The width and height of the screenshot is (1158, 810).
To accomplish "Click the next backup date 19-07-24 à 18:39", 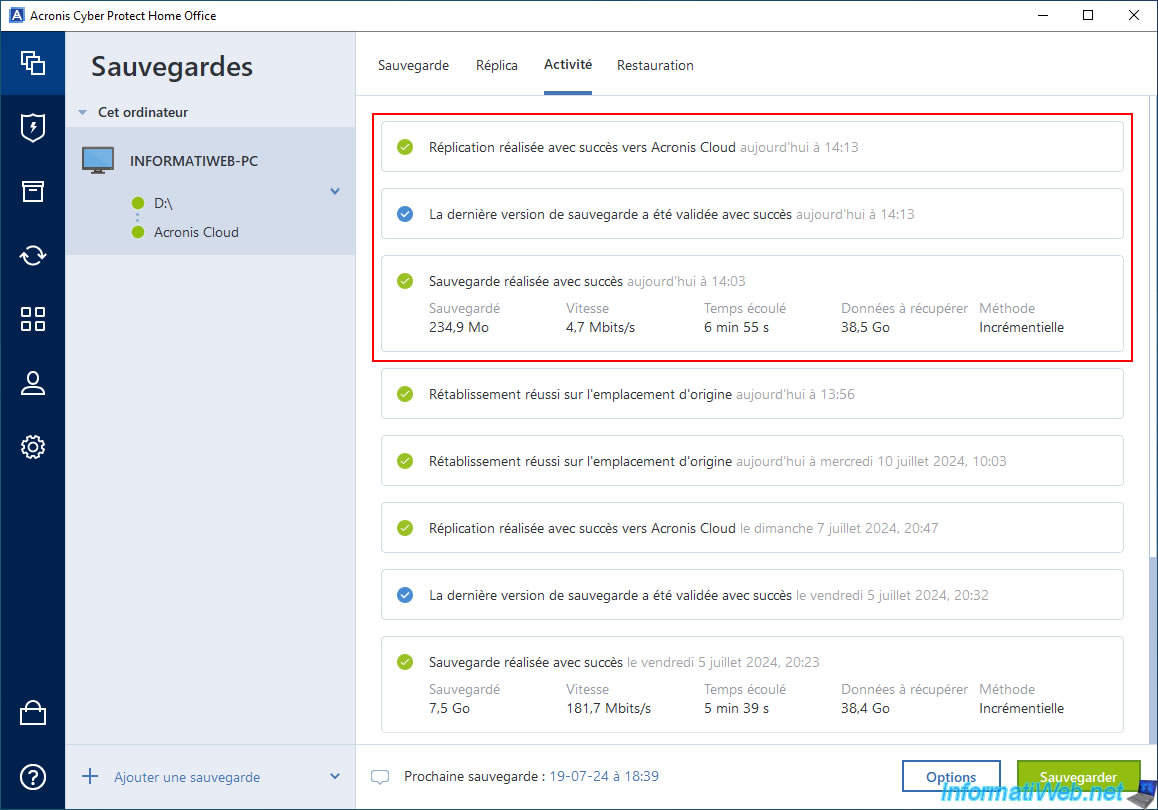I will coord(604,776).
